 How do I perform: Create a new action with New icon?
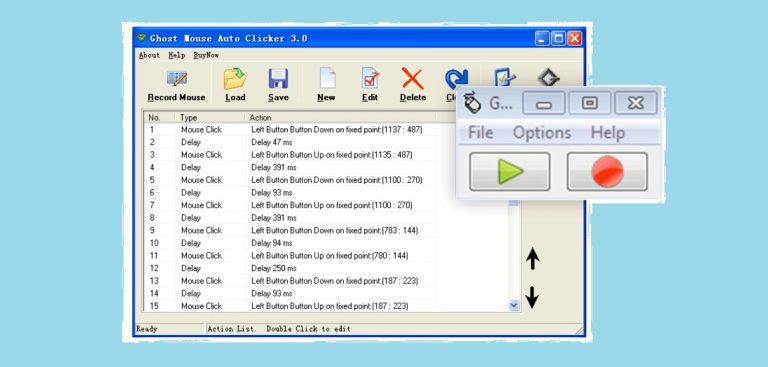click(x=327, y=78)
